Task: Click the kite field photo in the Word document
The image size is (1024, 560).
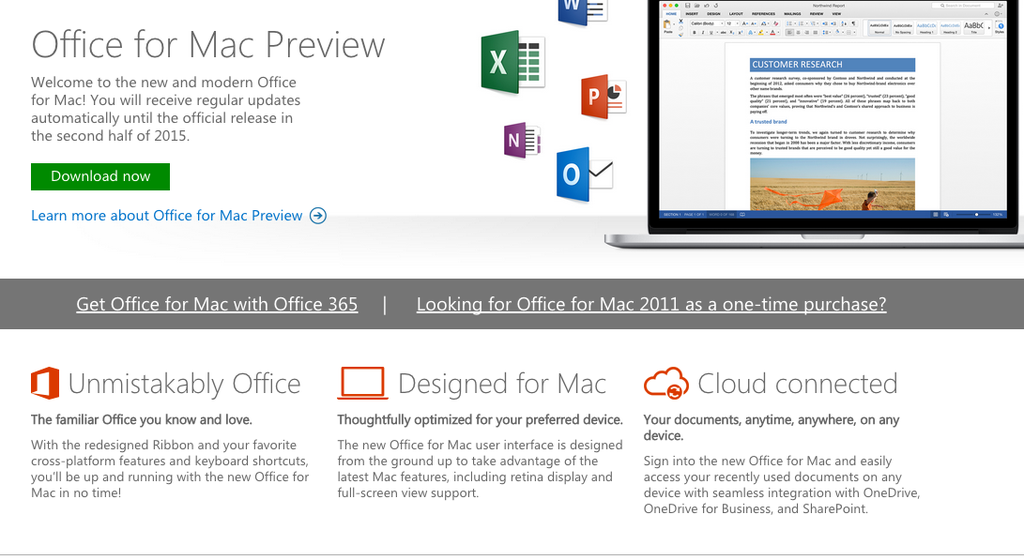Action: tap(832, 184)
